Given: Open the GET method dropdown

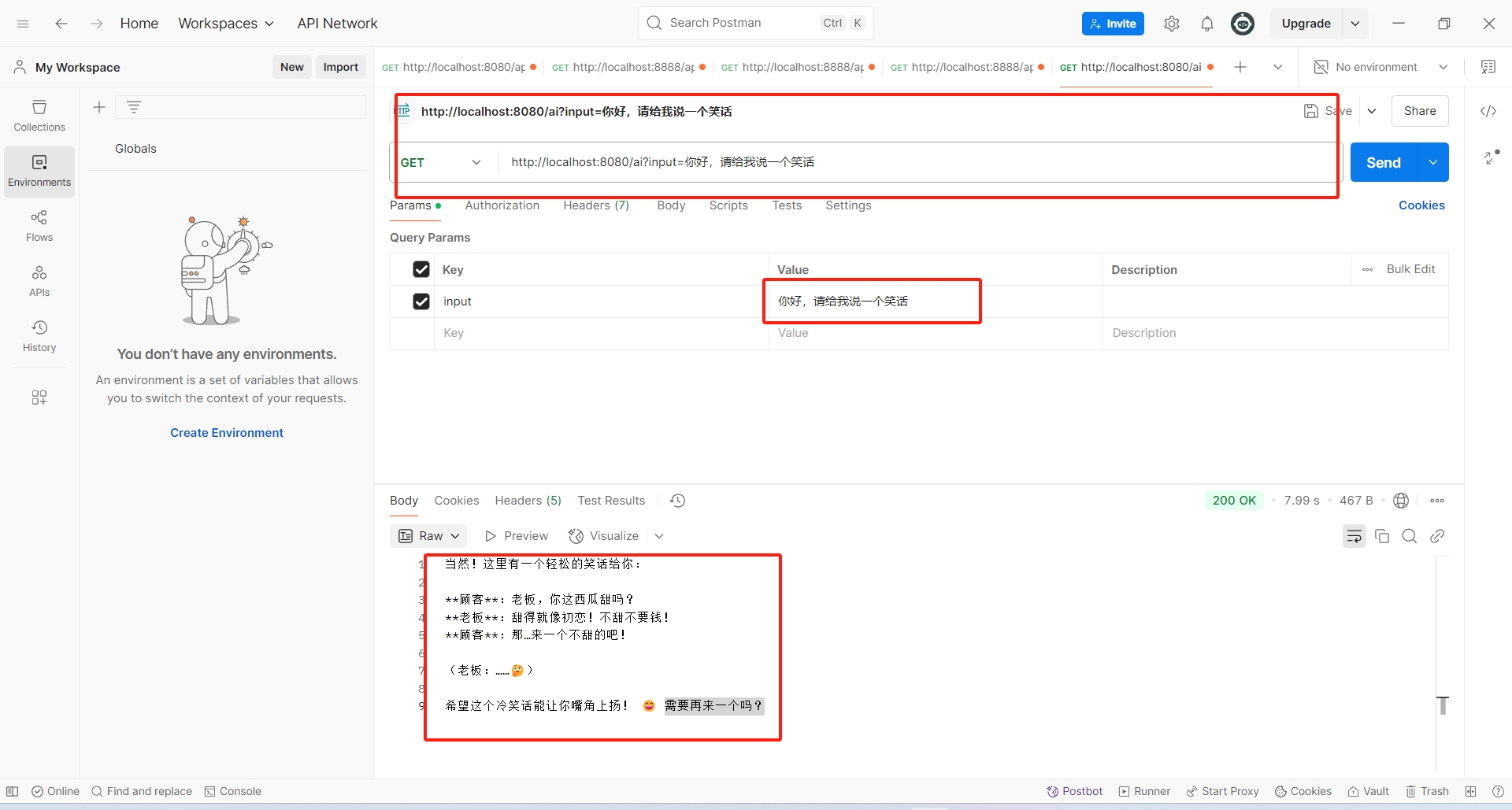Looking at the screenshot, I should coord(441,162).
